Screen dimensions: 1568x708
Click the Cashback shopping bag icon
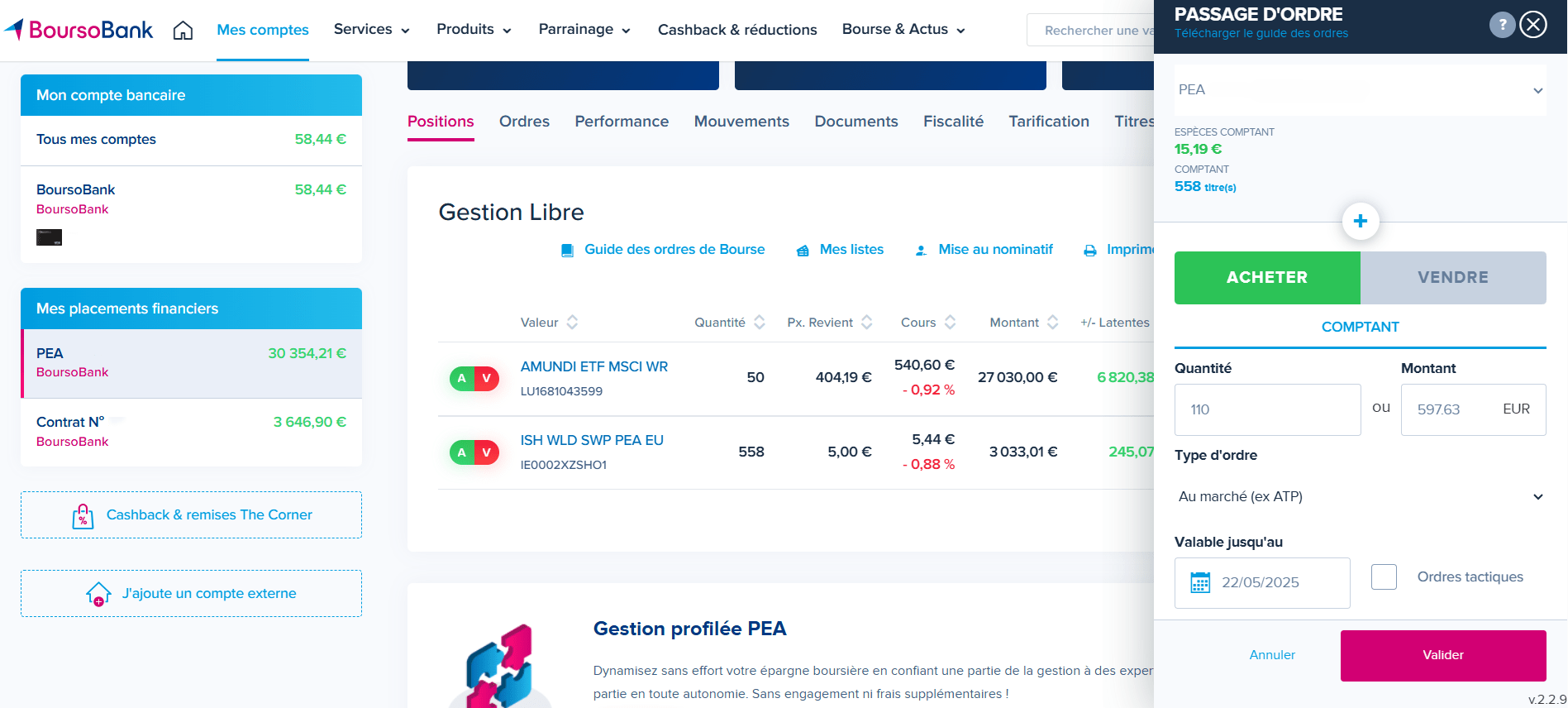[x=83, y=516]
